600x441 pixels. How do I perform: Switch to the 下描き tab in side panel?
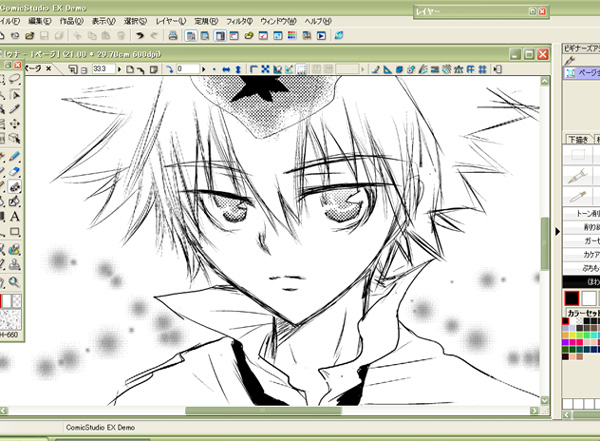tap(578, 139)
